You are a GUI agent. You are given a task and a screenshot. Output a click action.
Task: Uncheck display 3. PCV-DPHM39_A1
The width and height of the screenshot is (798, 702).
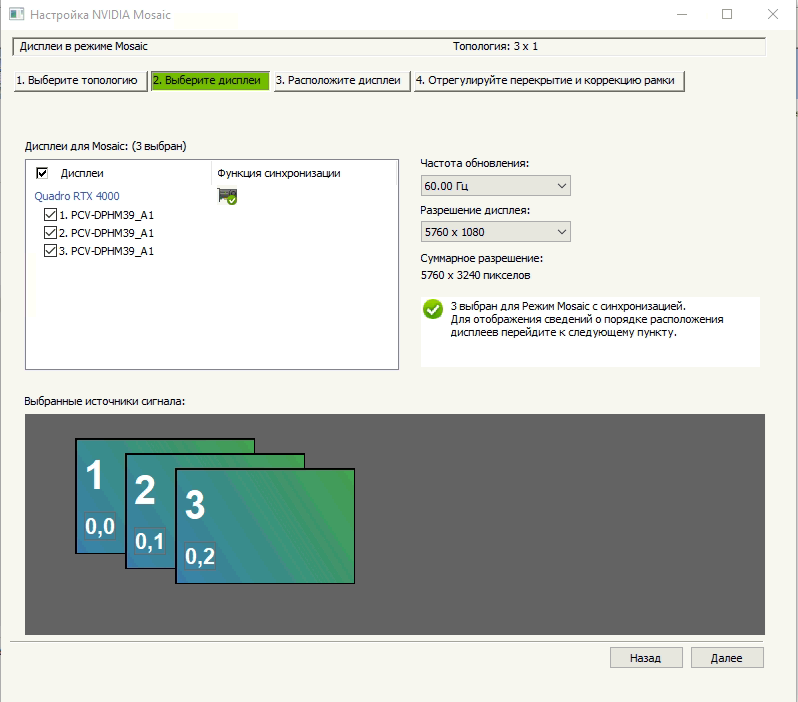pyautogui.click(x=50, y=250)
